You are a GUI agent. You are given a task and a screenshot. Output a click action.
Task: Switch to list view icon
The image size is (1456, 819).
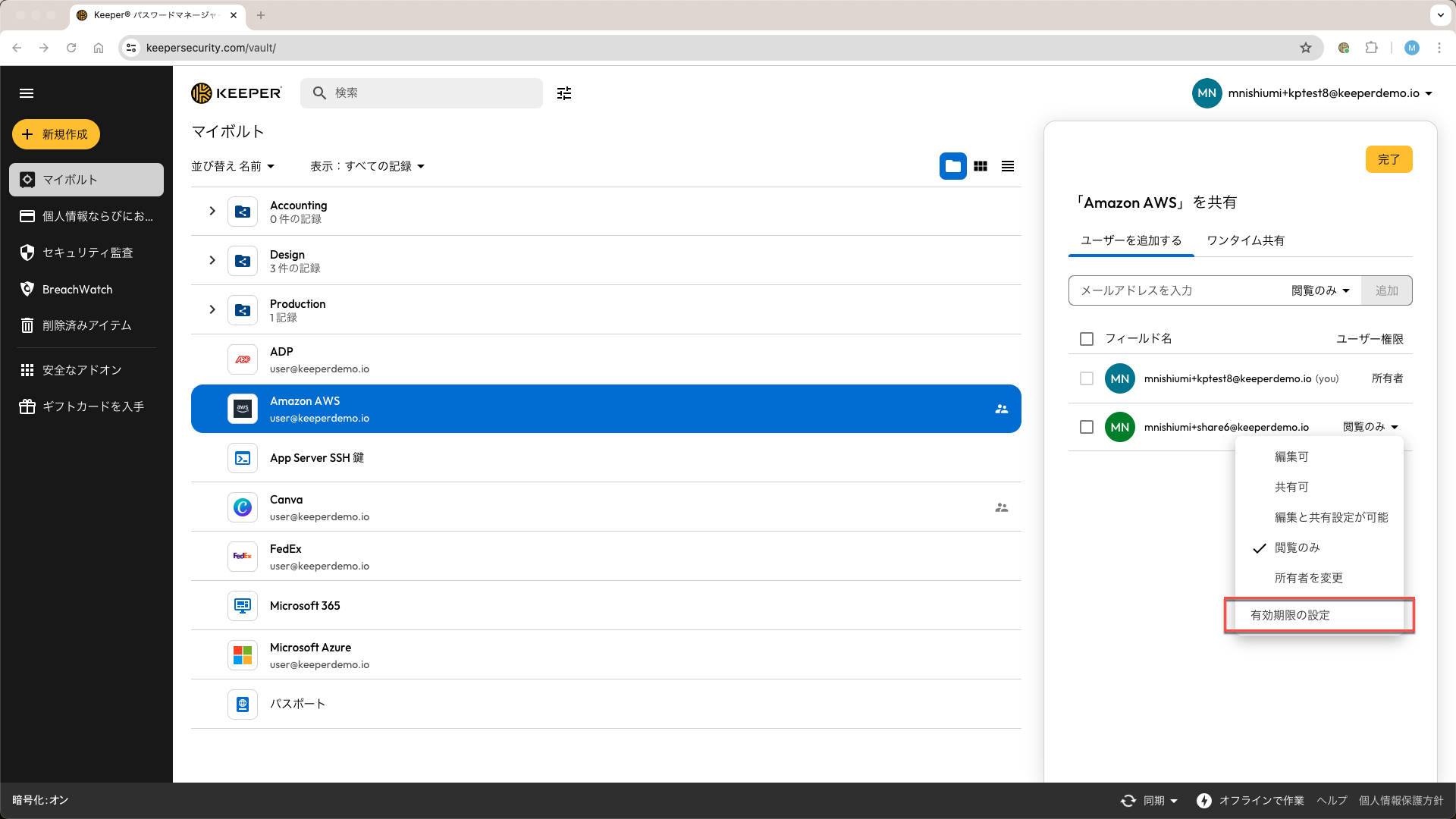pos(1008,166)
